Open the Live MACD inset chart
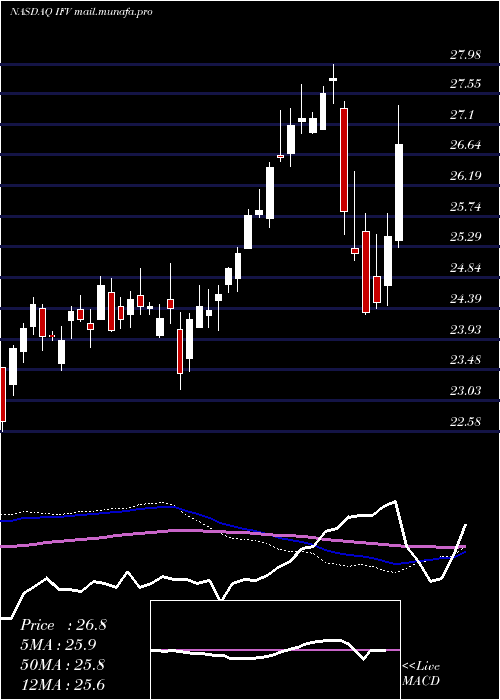The image size is (500, 700). point(275,650)
